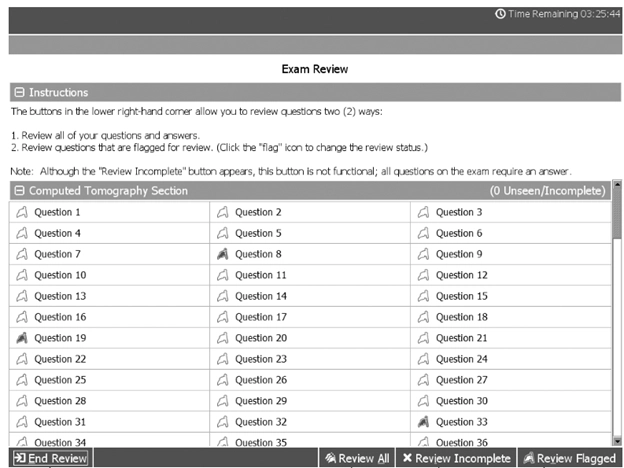Unflag Question 19 using its flag icon

pyautogui.click(x=21, y=338)
